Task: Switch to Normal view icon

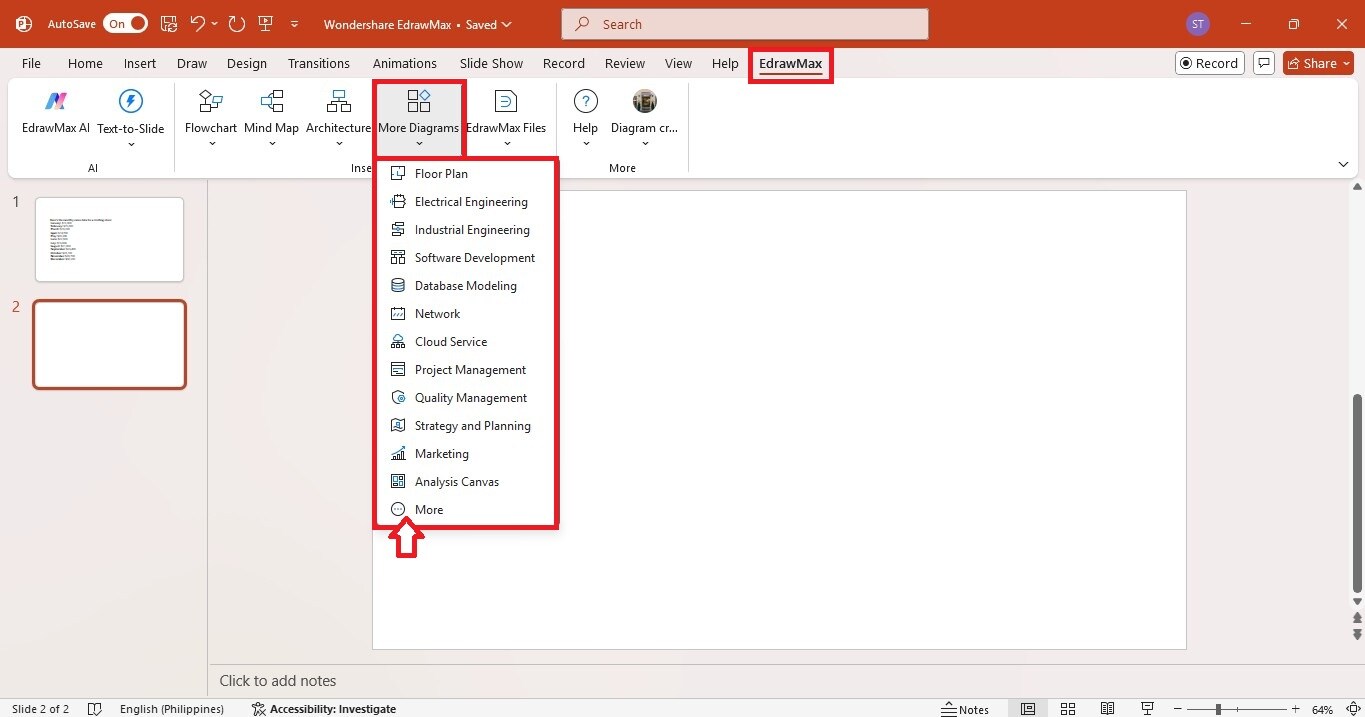Action: [x=1028, y=709]
